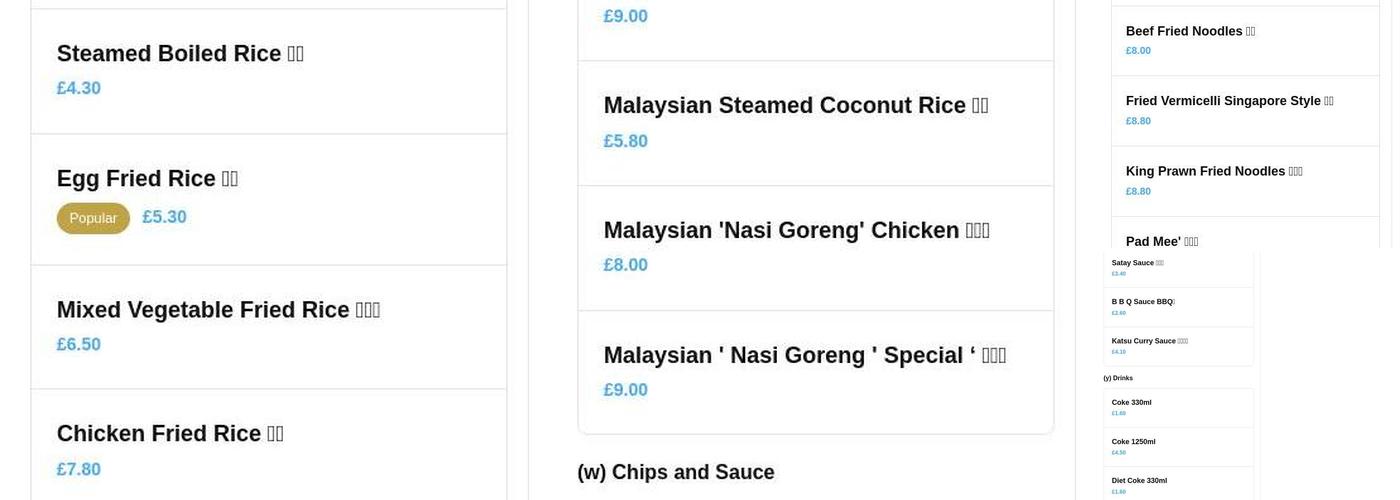Open the Chicken Fried Rice item
1400x500 pixels.
pos(170,434)
